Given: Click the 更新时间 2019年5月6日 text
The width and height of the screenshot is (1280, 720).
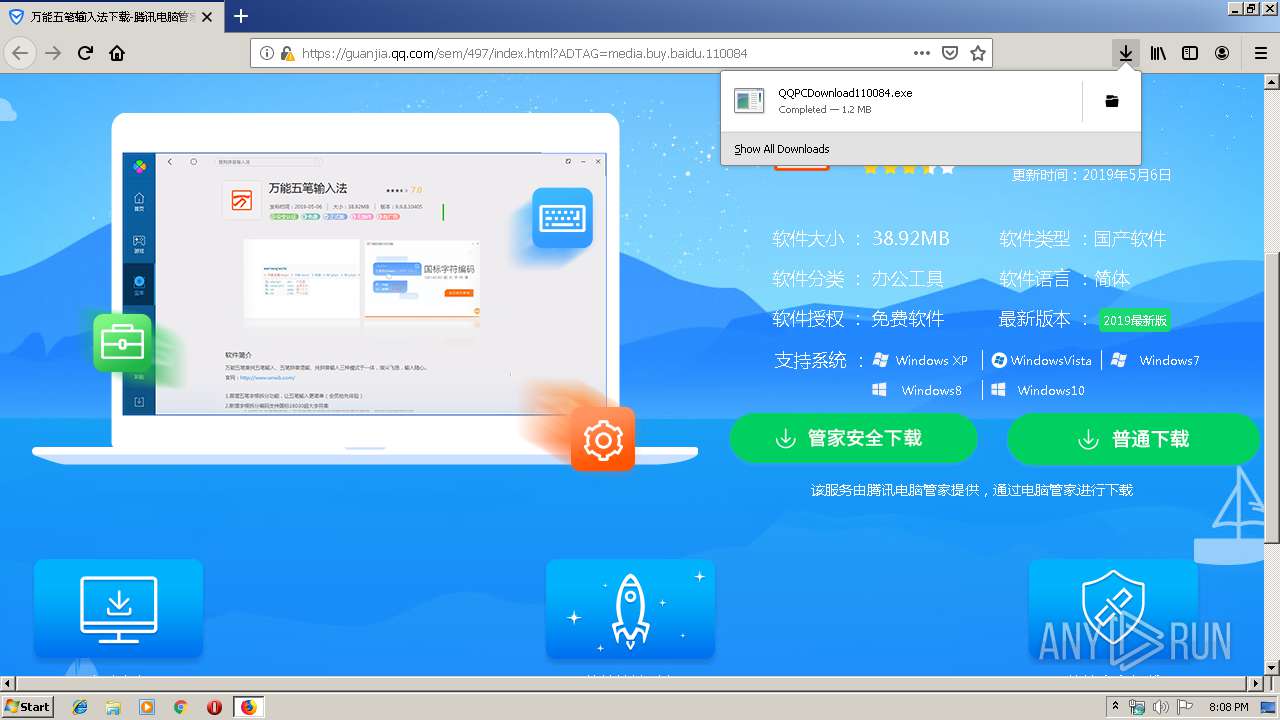Looking at the screenshot, I should tap(1092, 175).
